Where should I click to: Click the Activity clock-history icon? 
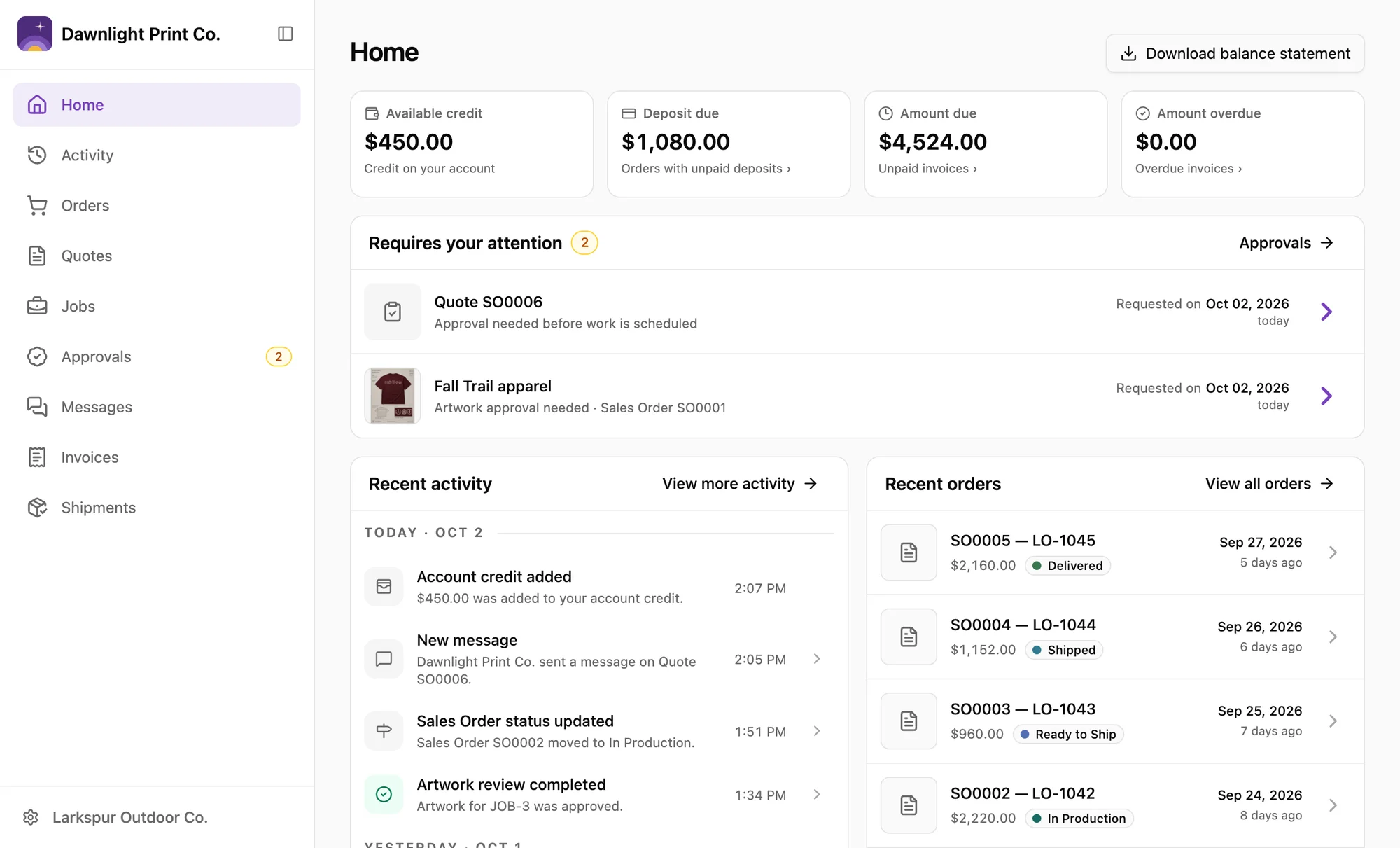click(x=37, y=155)
